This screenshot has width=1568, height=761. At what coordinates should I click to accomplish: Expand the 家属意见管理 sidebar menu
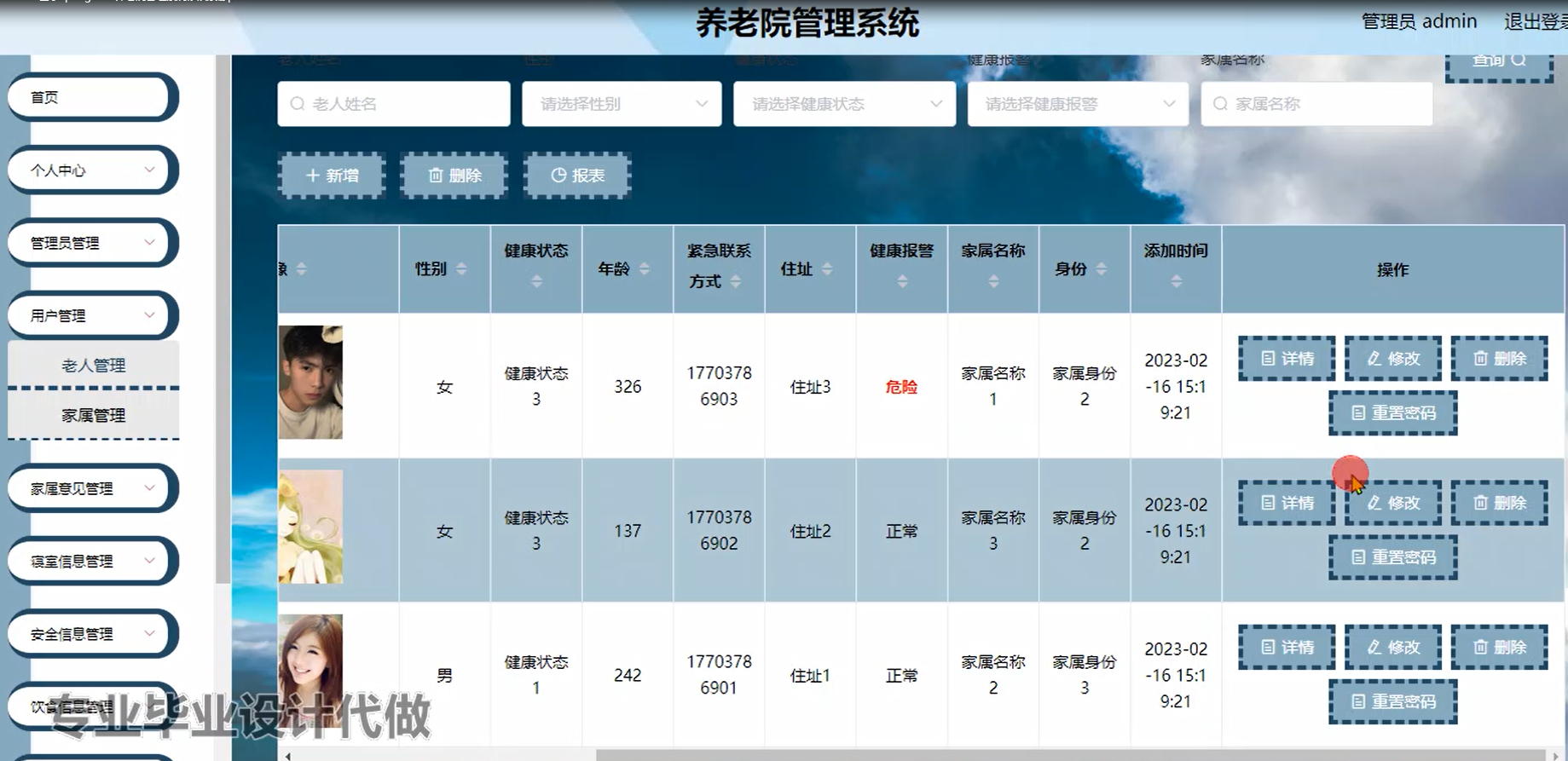coord(91,488)
